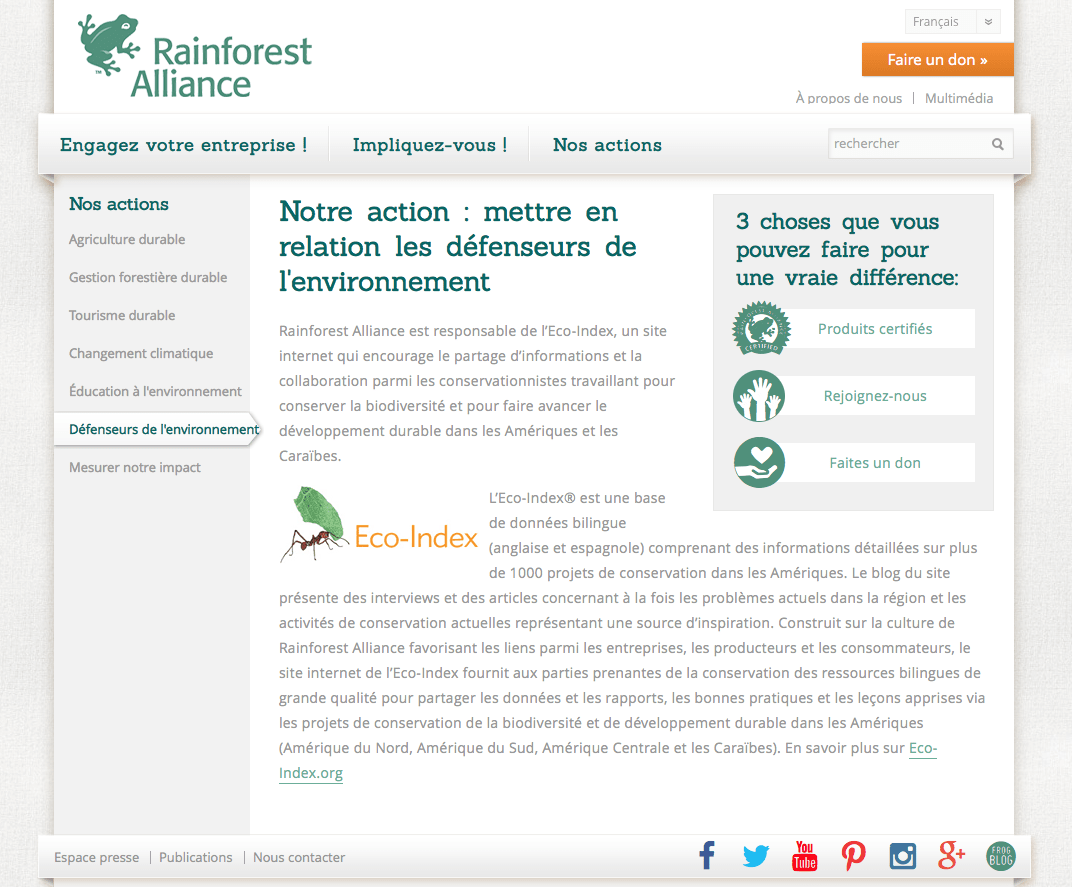Open the Facebook social icon
Image resolution: width=1072 pixels, height=887 pixels.
click(707, 856)
